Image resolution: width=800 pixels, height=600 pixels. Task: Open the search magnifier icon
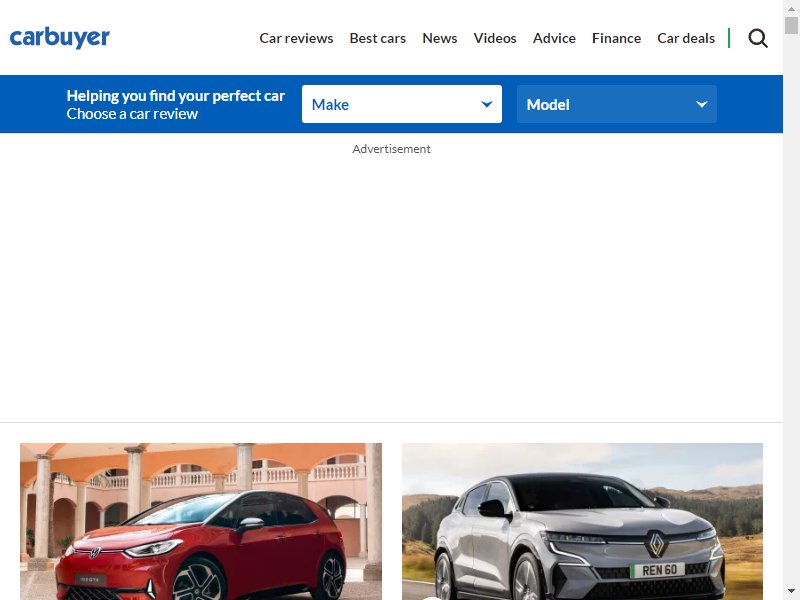pos(758,38)
